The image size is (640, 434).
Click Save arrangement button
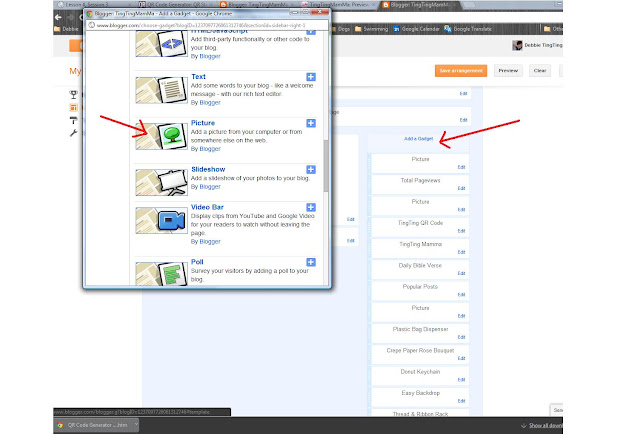461,71
